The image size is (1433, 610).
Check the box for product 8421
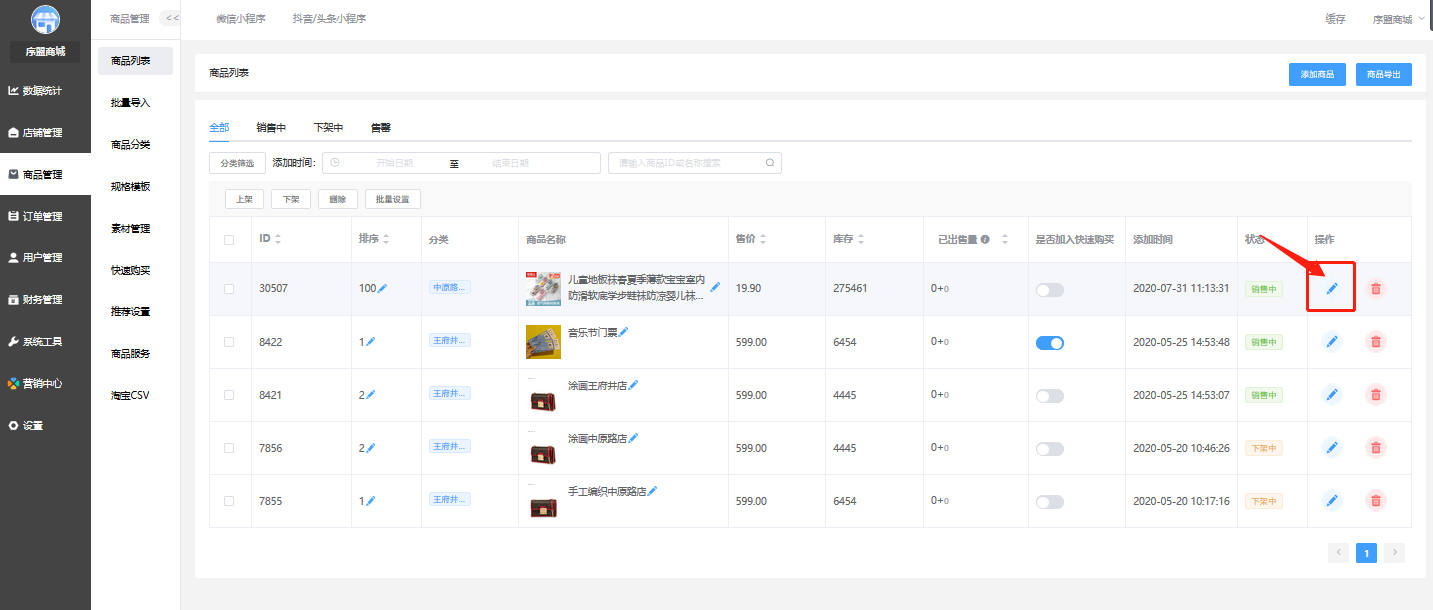pos(229,395)
